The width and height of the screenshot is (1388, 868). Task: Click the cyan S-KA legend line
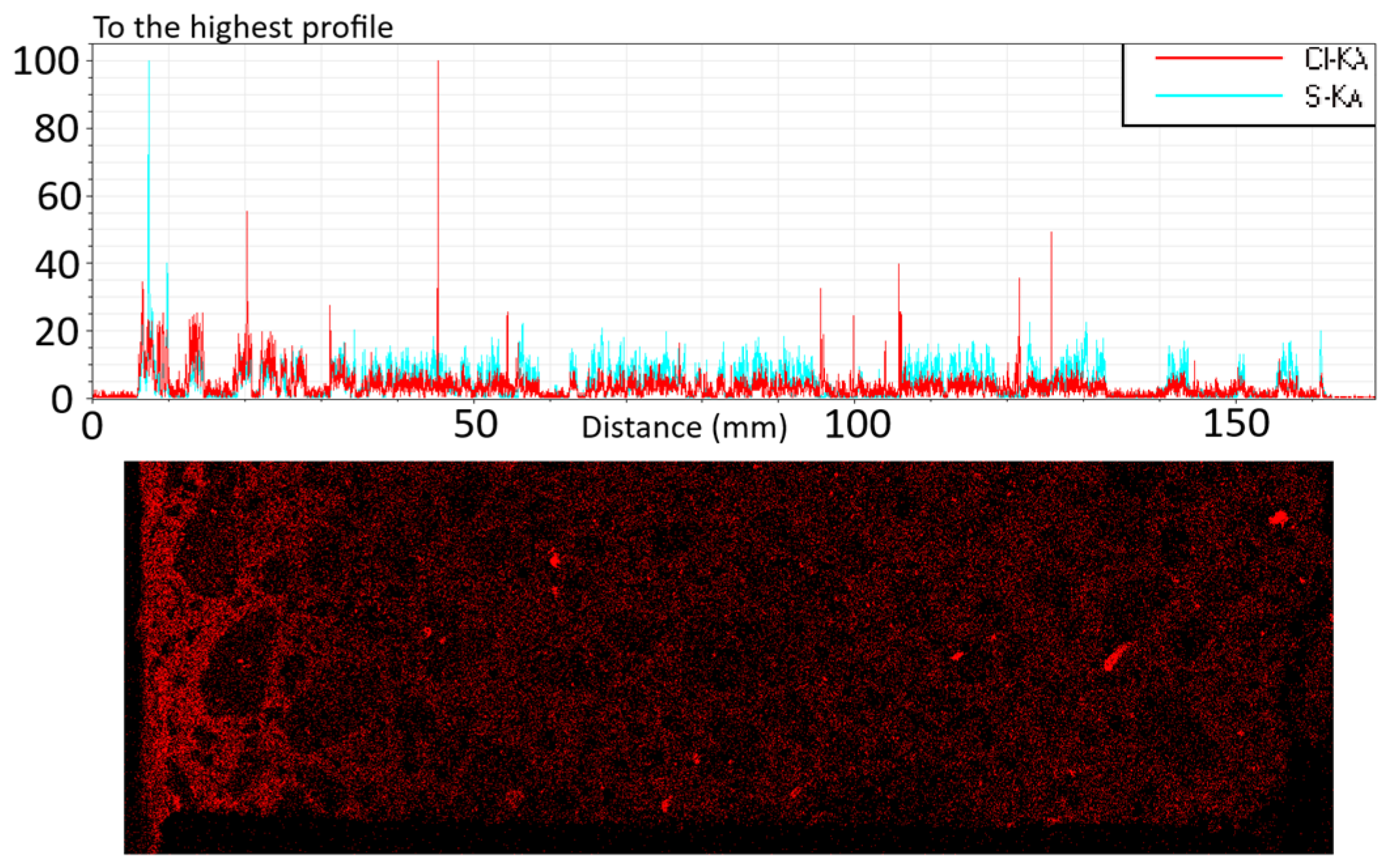click(x=1218, y=95)
